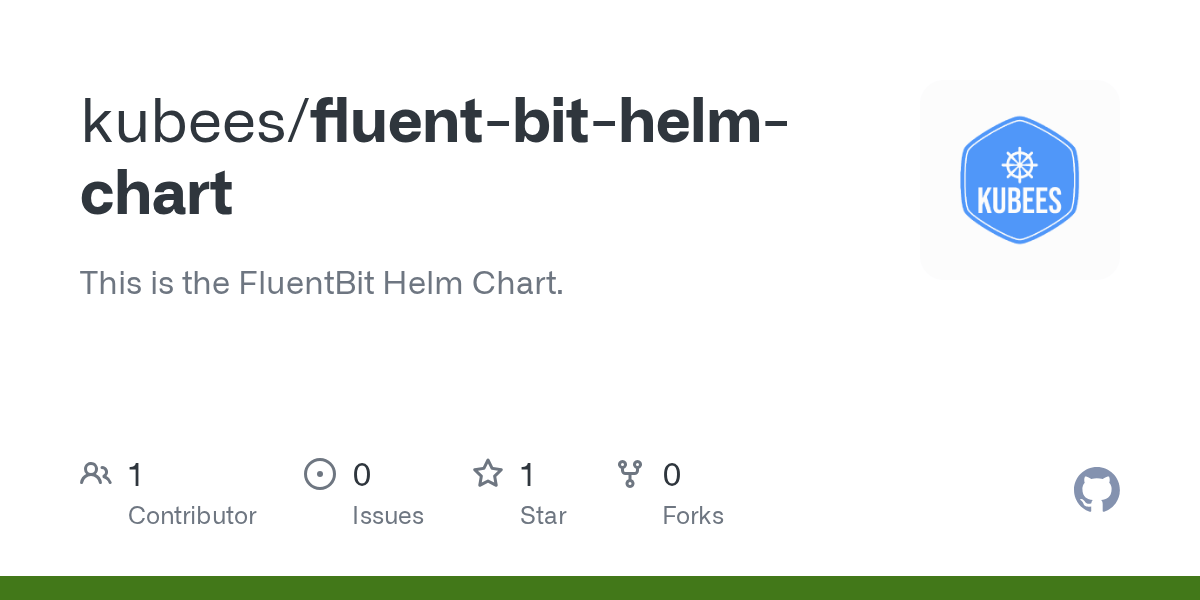Click the ship wheel inside Kubees logo

point(1019,163)
